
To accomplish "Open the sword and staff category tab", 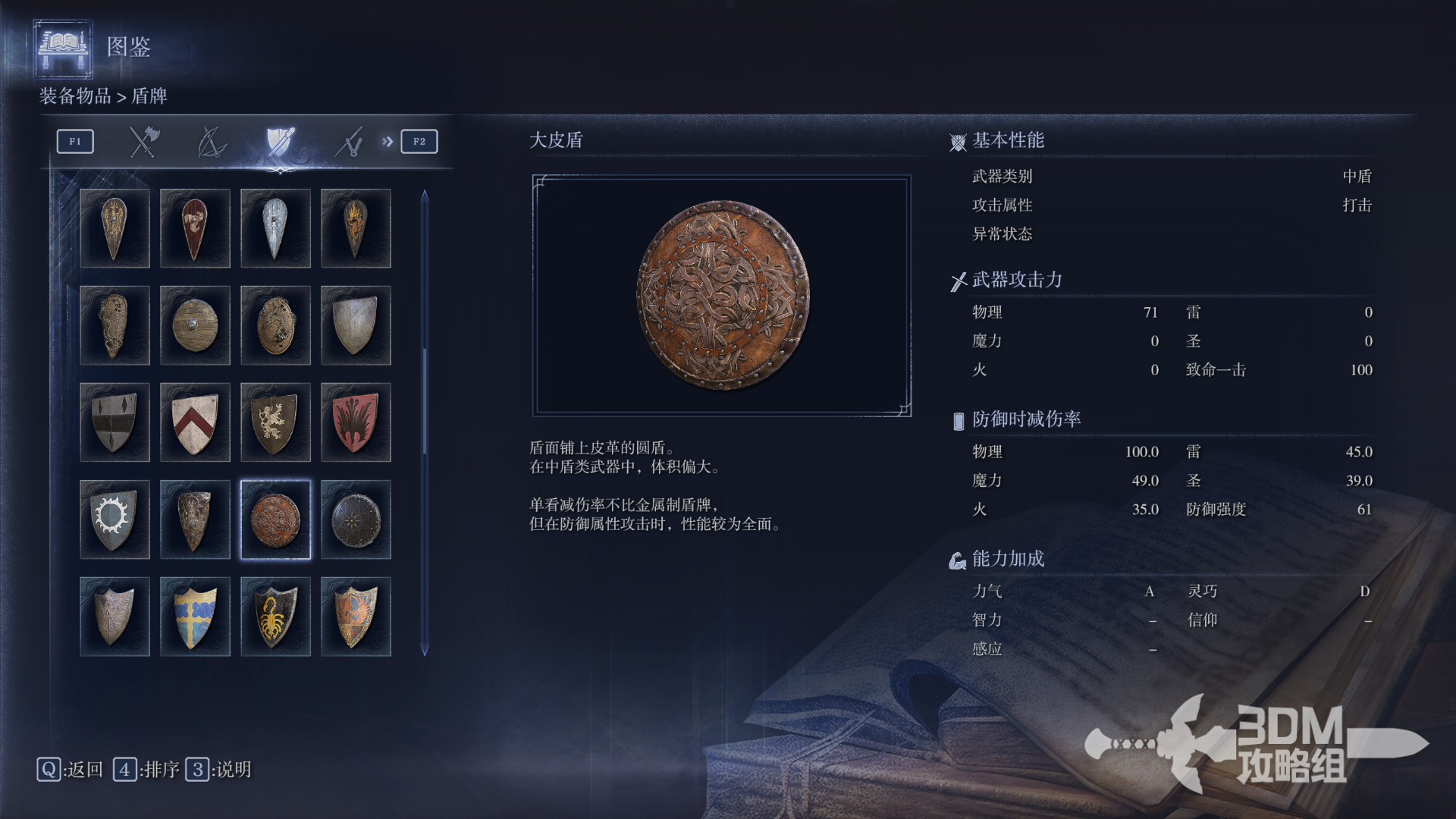I will pyautogui.click(x=349, y=142).
